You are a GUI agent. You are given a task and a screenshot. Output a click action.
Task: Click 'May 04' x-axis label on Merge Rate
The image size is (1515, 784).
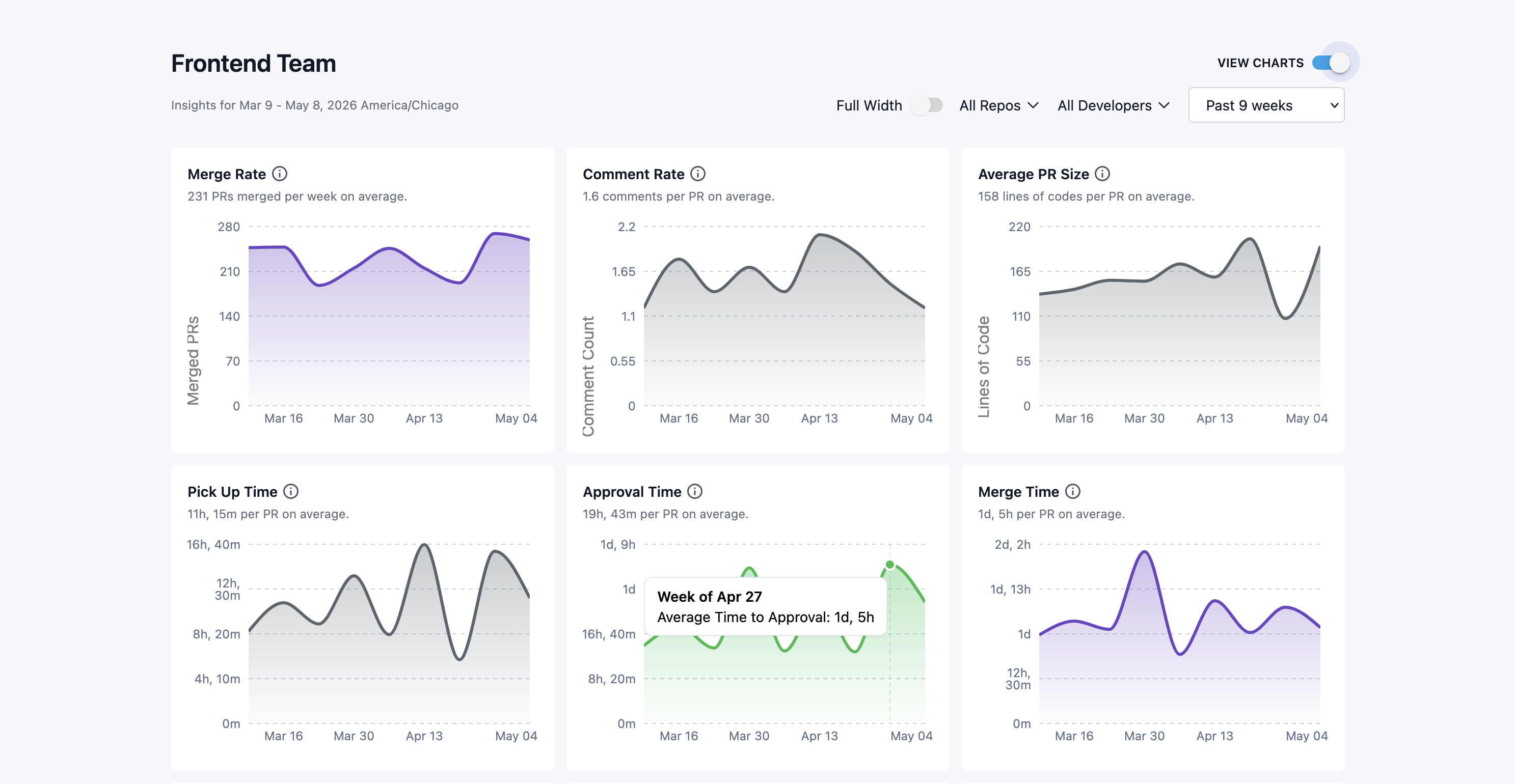click(x=516, y=418)
